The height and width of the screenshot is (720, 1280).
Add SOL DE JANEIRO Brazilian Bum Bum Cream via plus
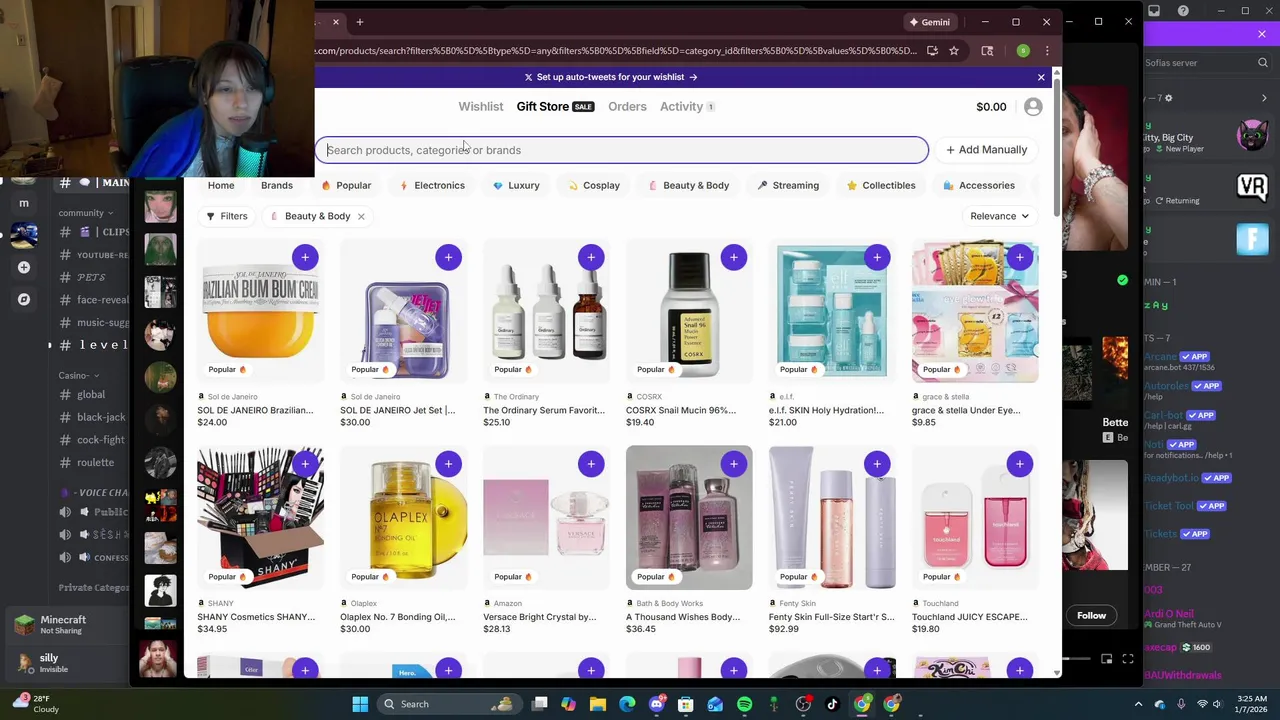click(x=305, y=257)
